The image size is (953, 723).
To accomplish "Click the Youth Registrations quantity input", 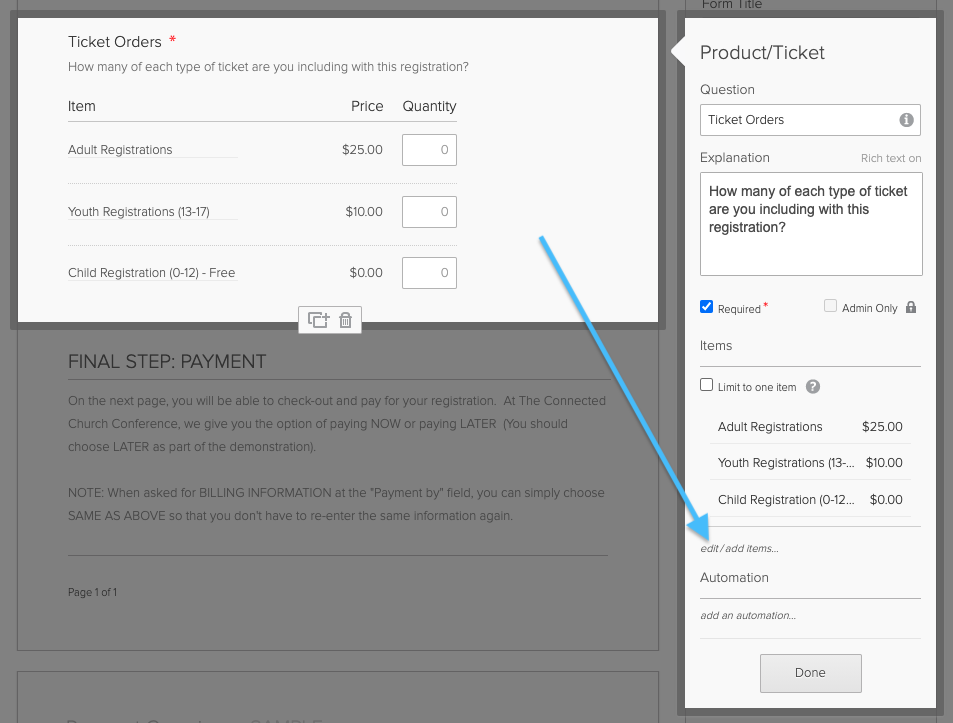I will click(429, 211).
